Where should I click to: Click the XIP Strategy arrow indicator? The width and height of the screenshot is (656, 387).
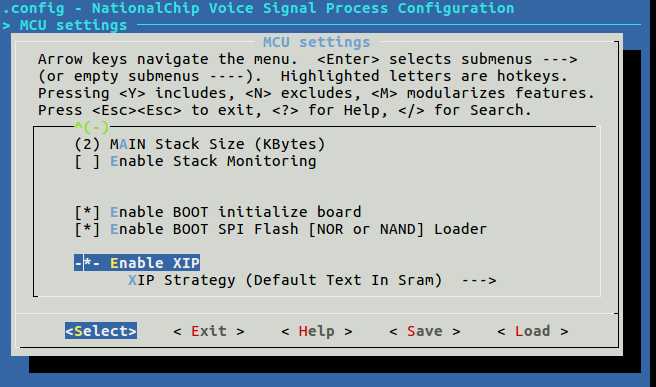pyautogui.click(x=479, y=280)
